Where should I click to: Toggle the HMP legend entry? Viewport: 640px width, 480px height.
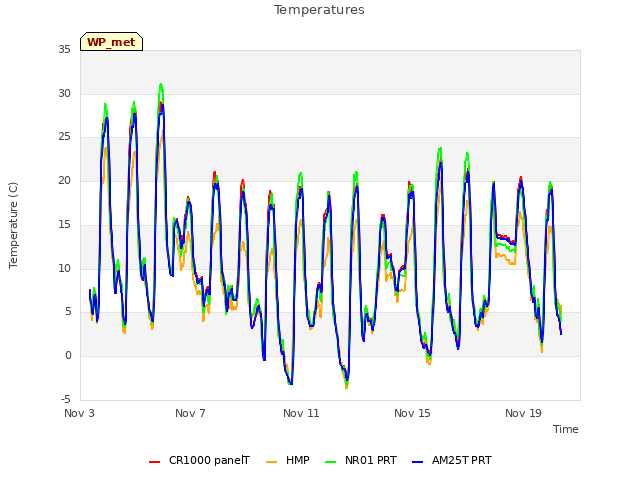click(x=288, y=460)
